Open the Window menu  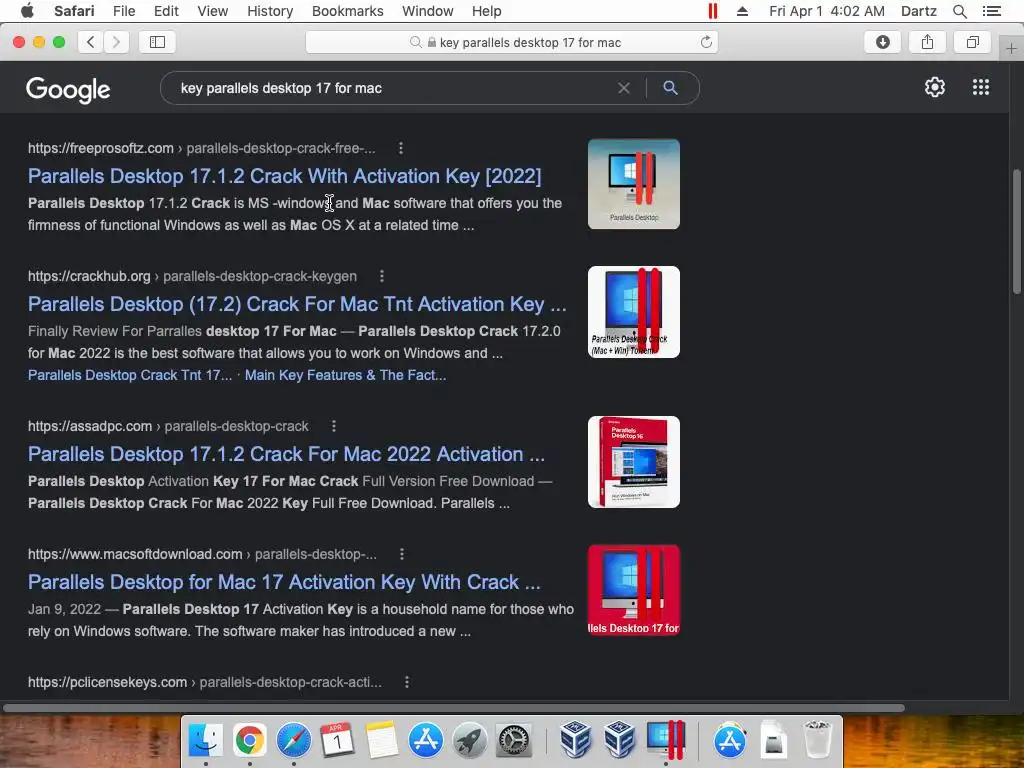point(428,11)
